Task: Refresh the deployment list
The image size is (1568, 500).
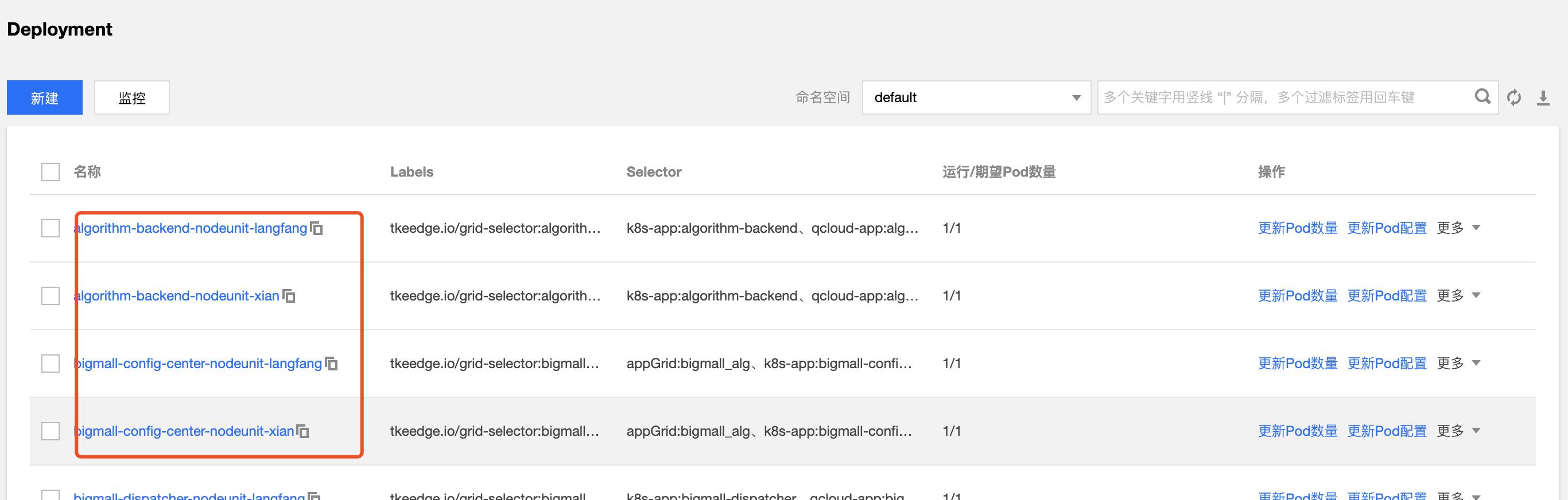Action: [x=1514, y=97]
